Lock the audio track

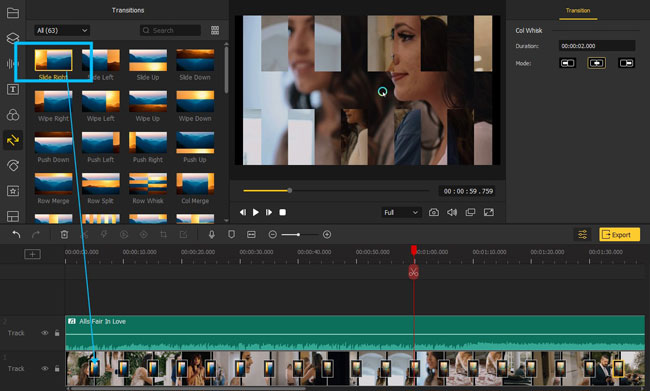click(x=57, y=333)
